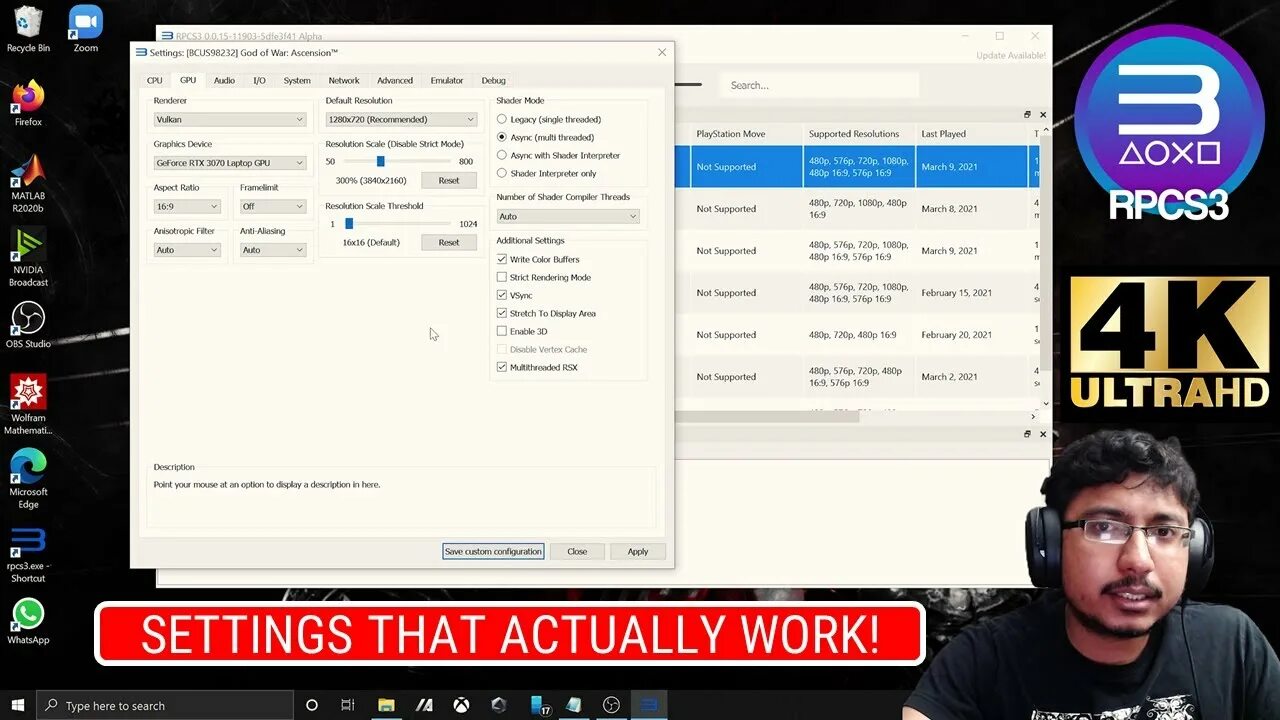
Task: Open the Renderer dropdown set to Vulkan
Action: point(230,119)
